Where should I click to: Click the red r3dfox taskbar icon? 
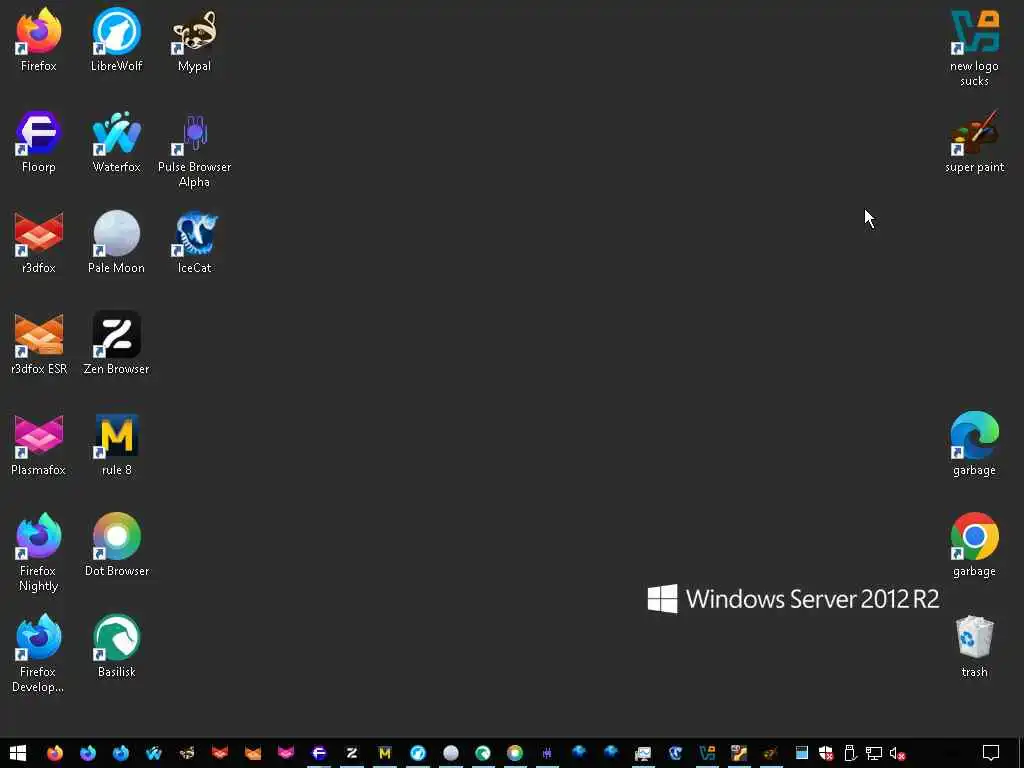click(219, 753)
